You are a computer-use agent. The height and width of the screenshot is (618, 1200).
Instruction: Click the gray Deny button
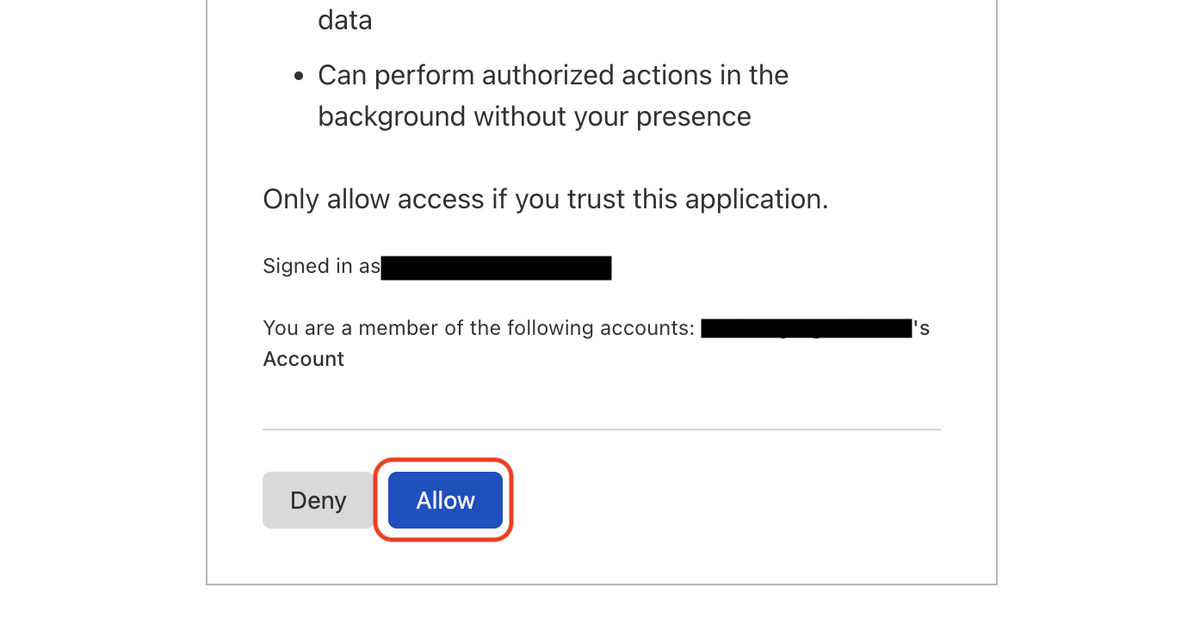[x=318, y=500]
